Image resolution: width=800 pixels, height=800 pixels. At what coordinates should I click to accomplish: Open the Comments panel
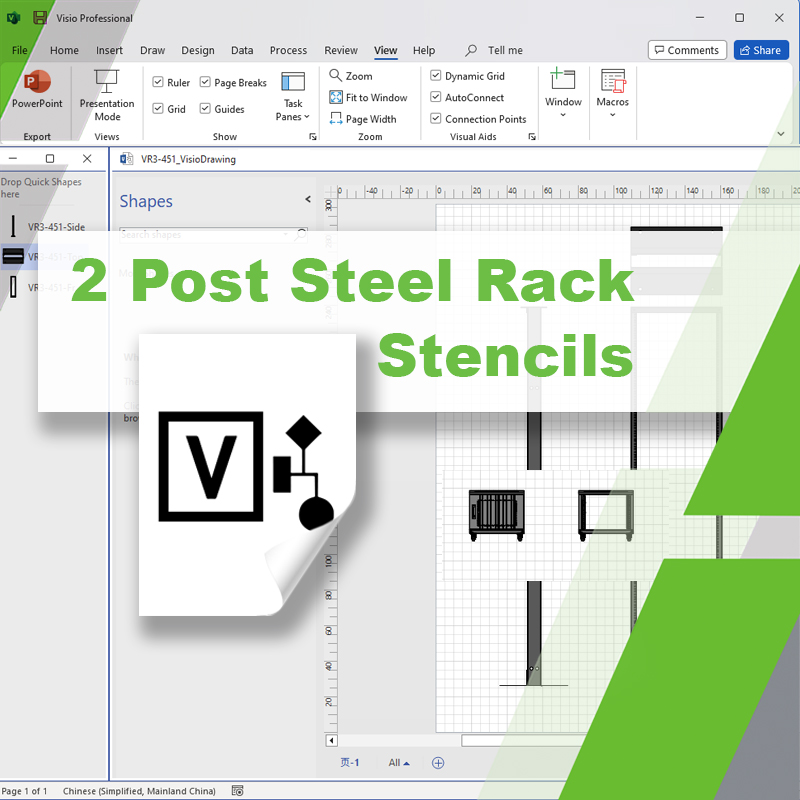pyautogui.click(x=687, y=49)
